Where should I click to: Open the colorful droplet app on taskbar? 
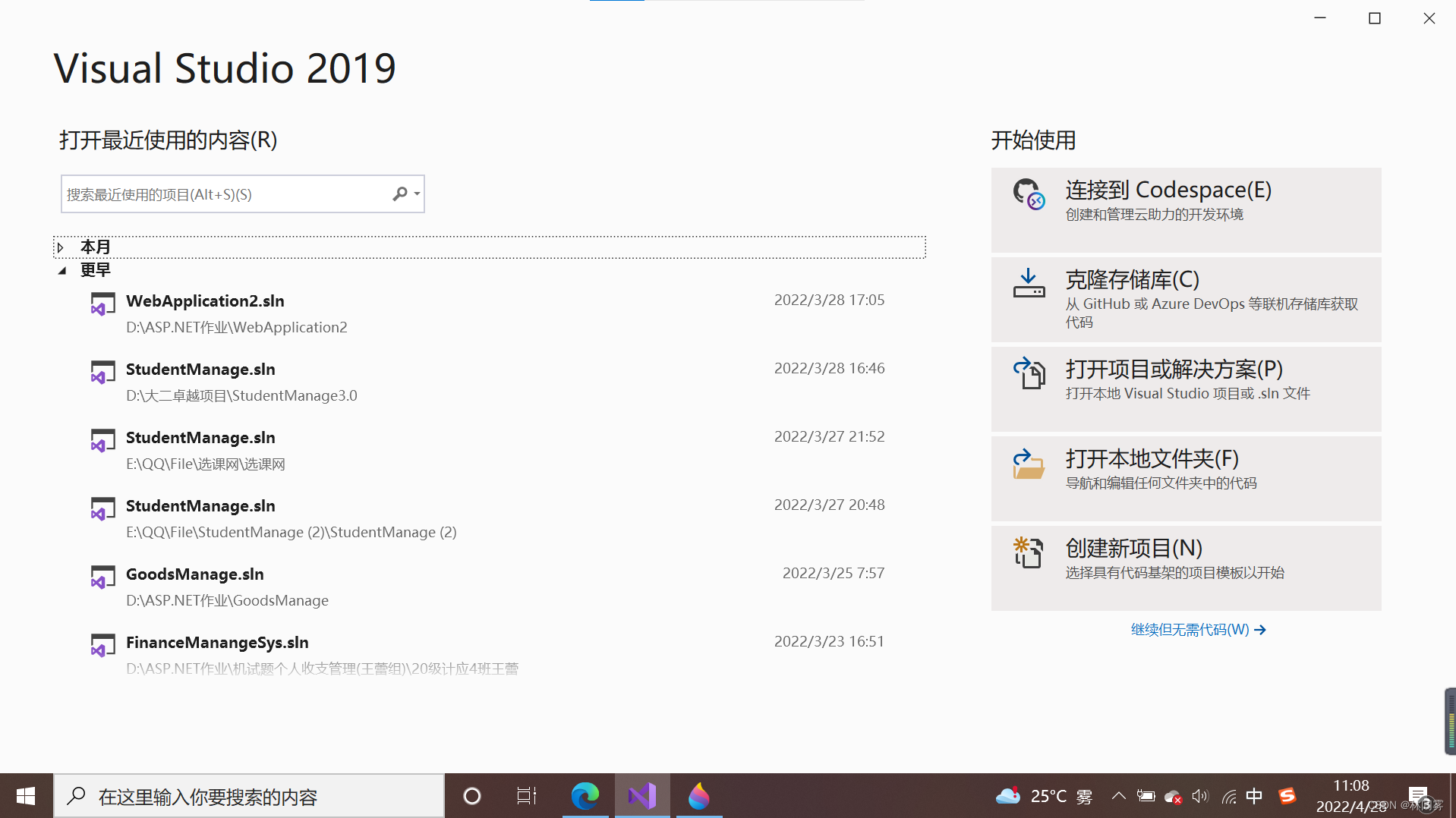699,796
